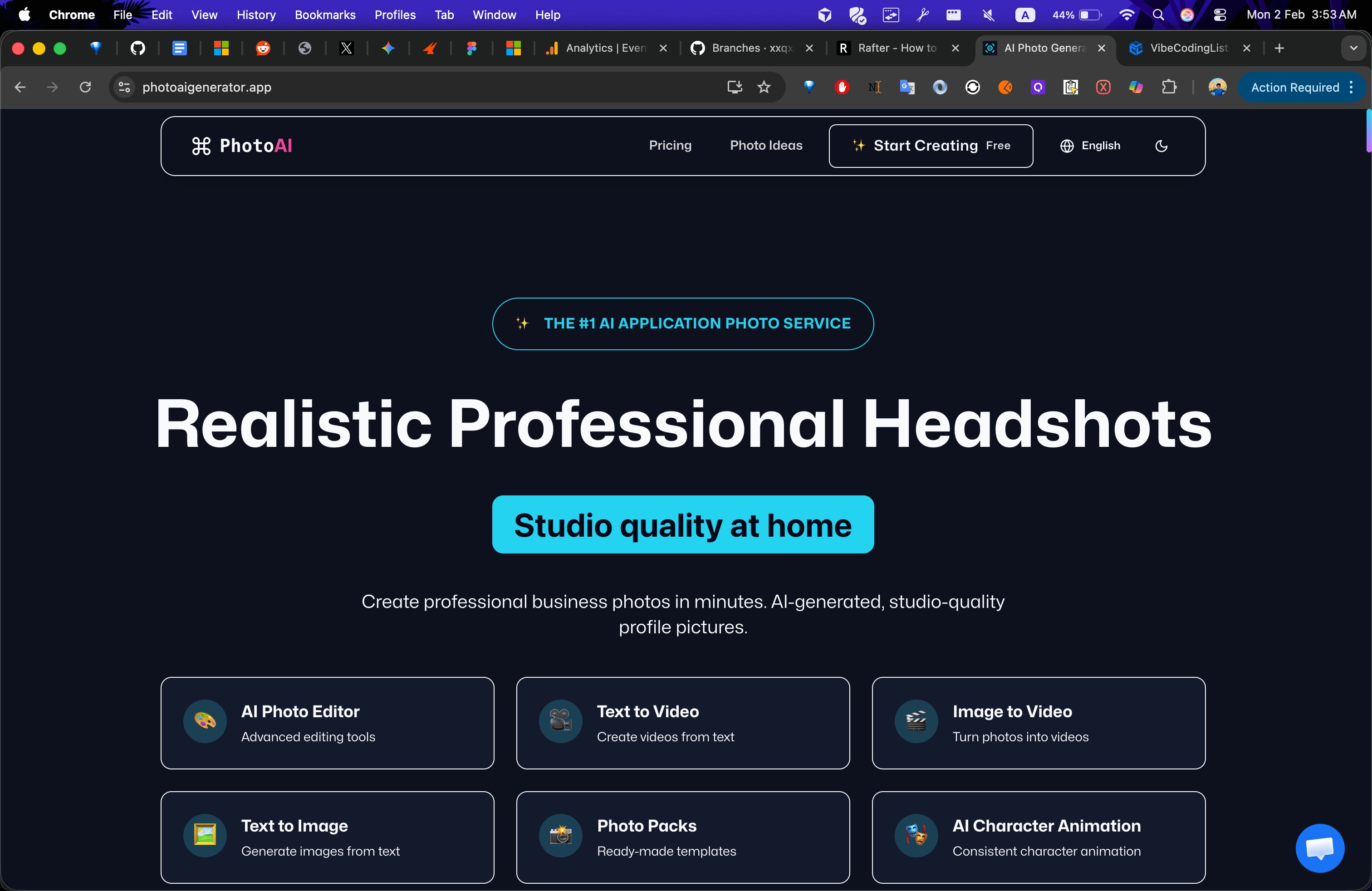Toggle dark mode with the moon icon
1372x891 pixels.
(1161, 146)
